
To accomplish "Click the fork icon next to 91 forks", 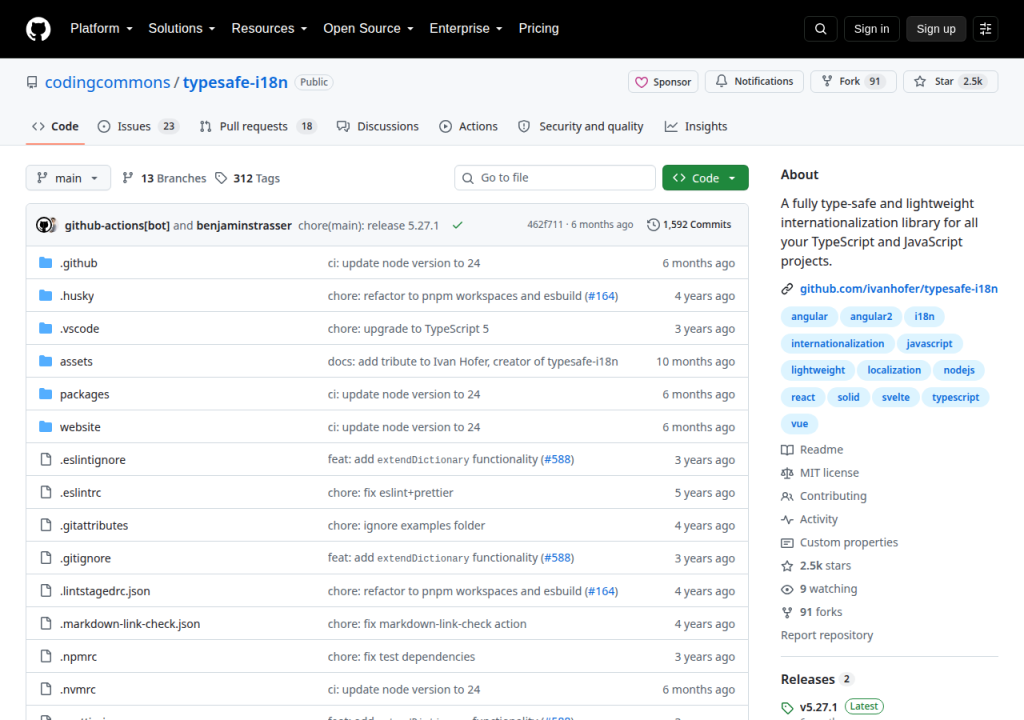I will 787,612.
